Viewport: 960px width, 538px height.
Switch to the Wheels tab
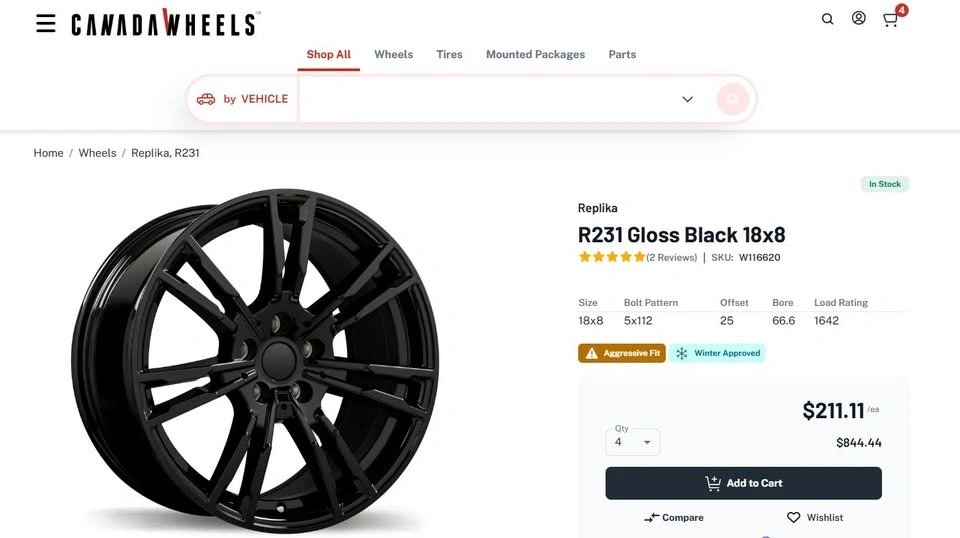(393, 54)
